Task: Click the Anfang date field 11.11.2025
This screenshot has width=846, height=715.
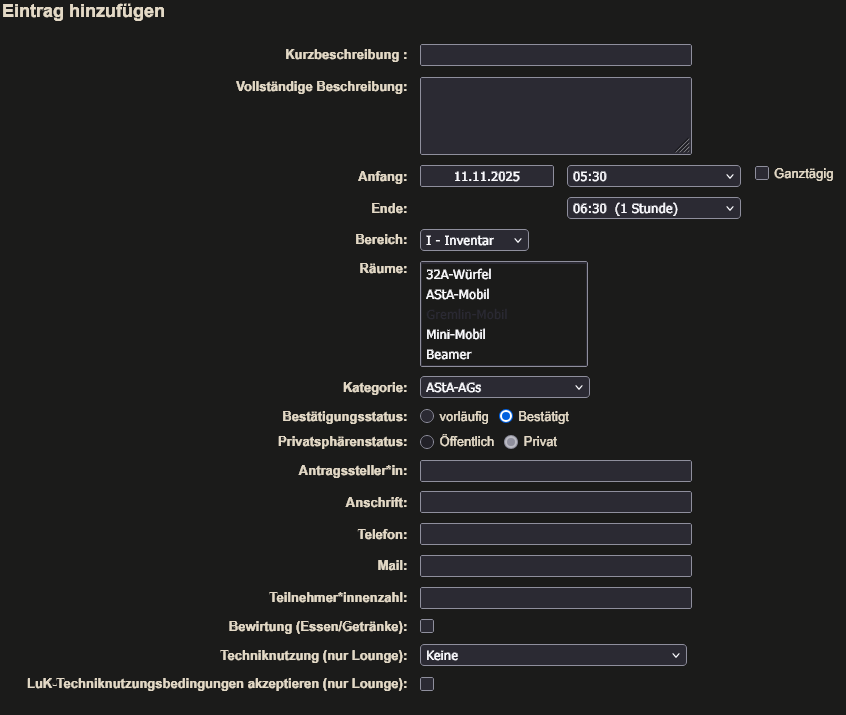Action: (486, 176)
